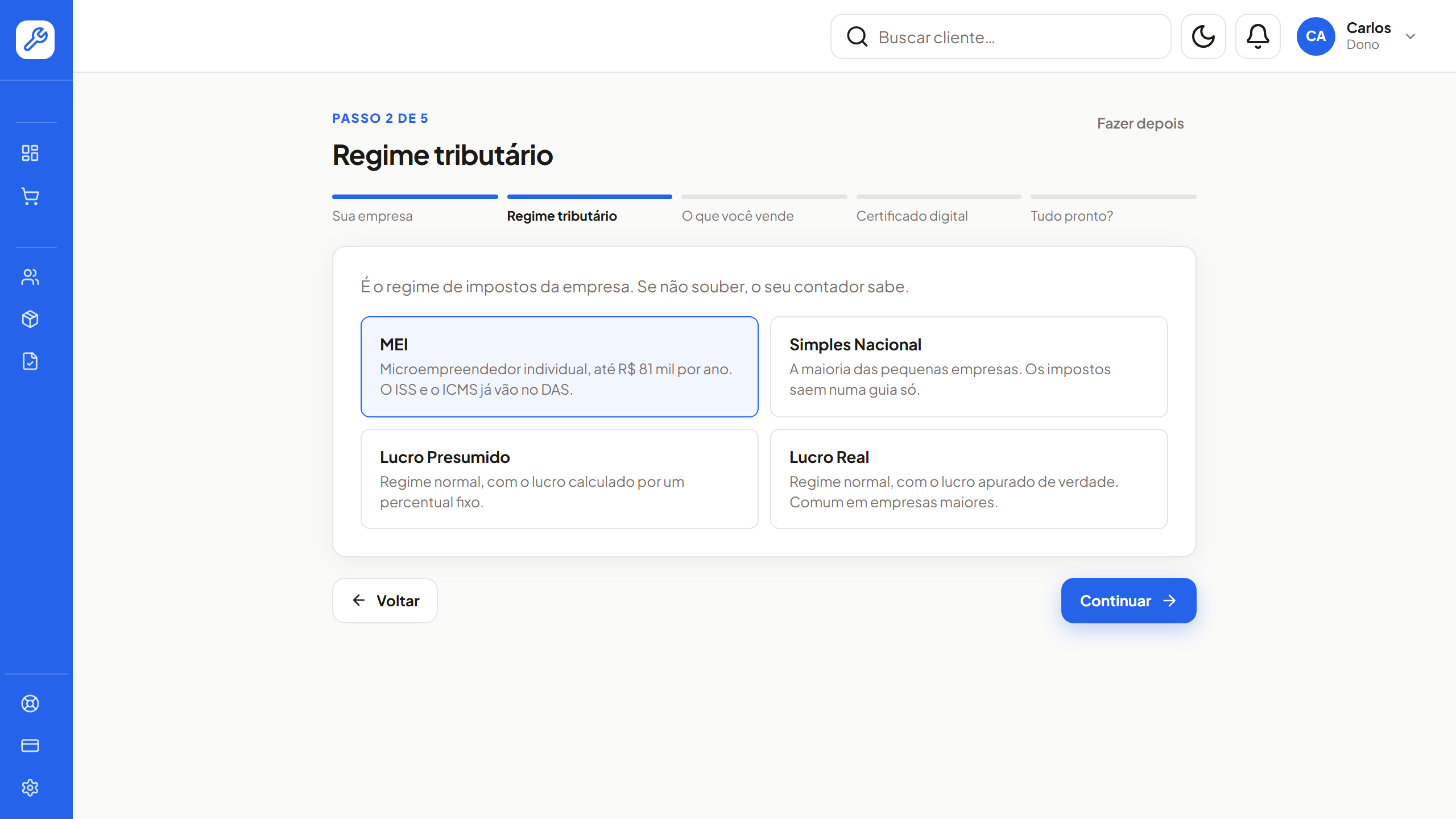The image size is (1456, 819).
Task: Open the customers people icon
Action: (x=30, y=277)
